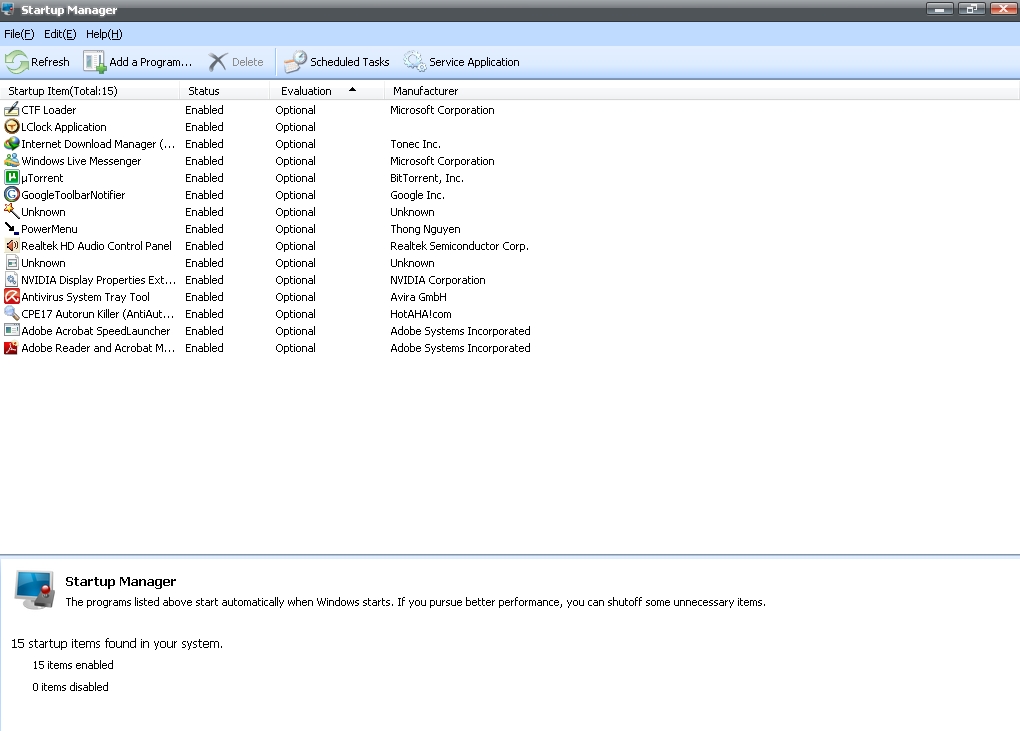Select the Adobe Acrobat SpeedLauncher icon
The width and height of the screenshot is (1020, 731).
pos(12,330)
